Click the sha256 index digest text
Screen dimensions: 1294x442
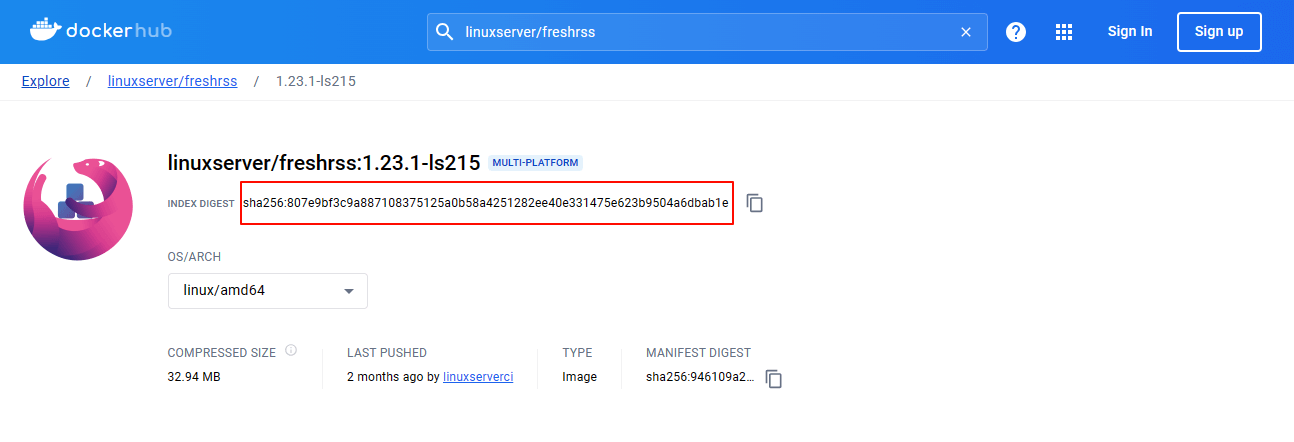click(486, 203)
